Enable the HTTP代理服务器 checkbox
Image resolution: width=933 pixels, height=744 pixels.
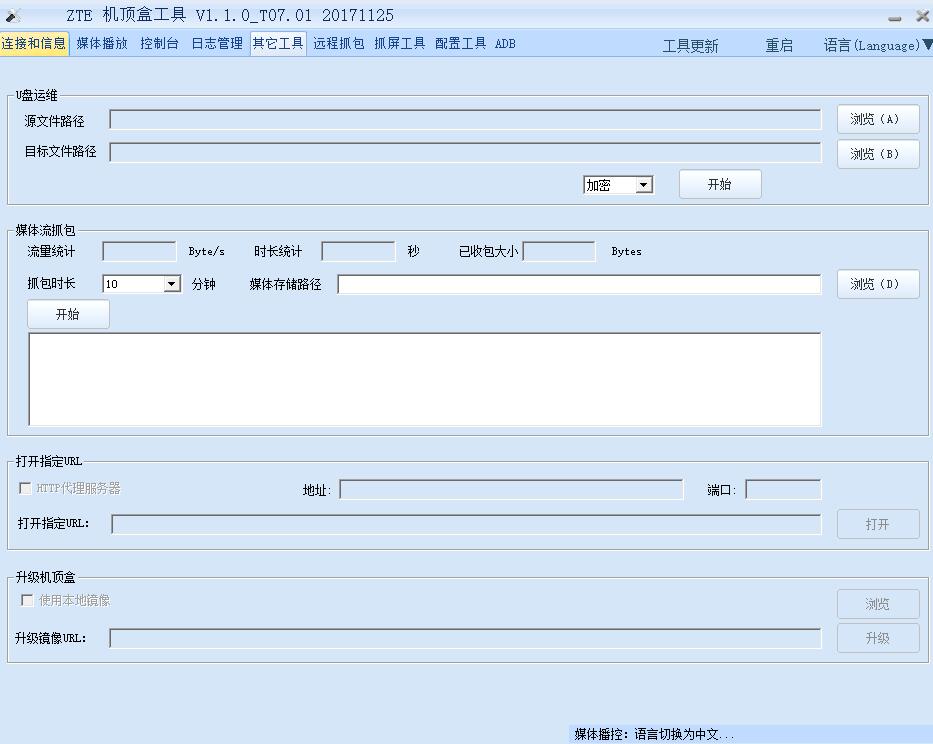click(x=24, y=489)
